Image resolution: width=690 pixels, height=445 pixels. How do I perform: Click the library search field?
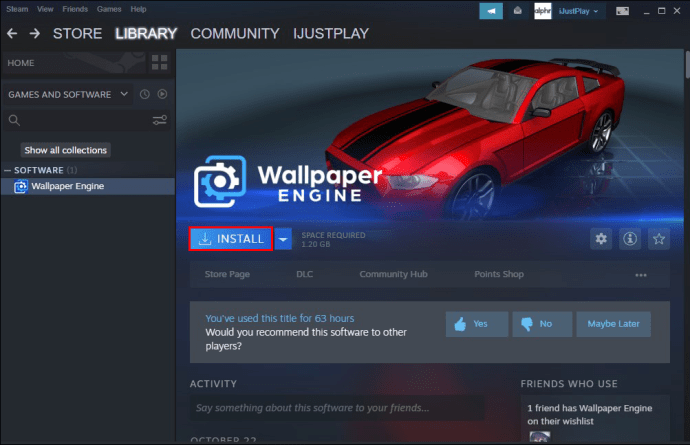[x=88, y=120]
